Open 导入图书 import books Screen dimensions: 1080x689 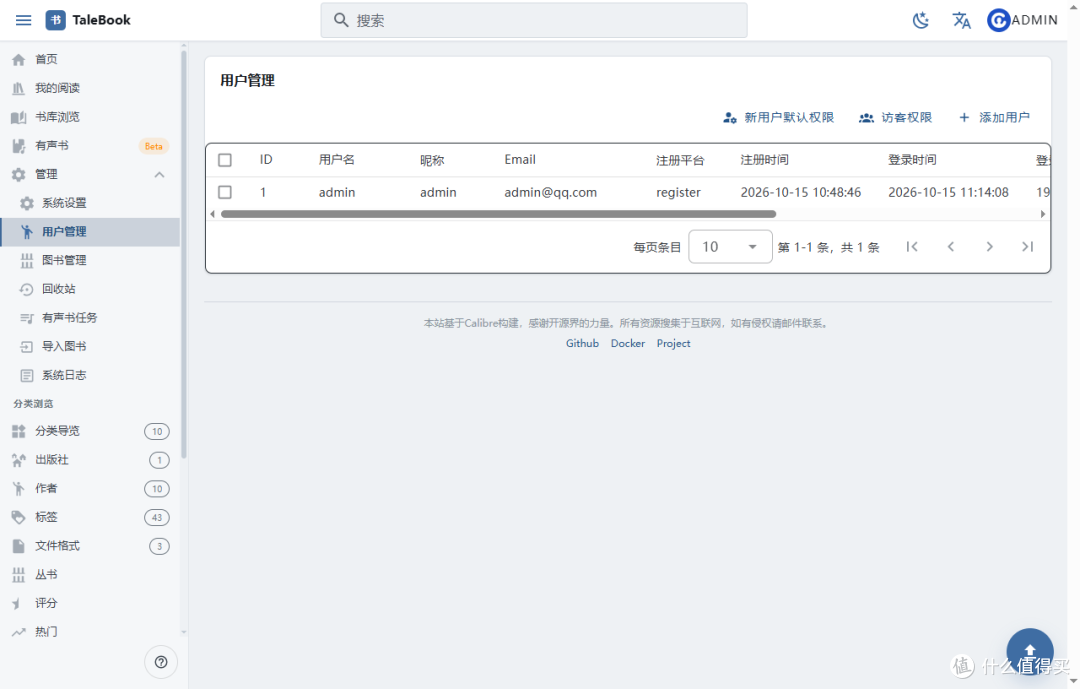[x=90, y=347]
